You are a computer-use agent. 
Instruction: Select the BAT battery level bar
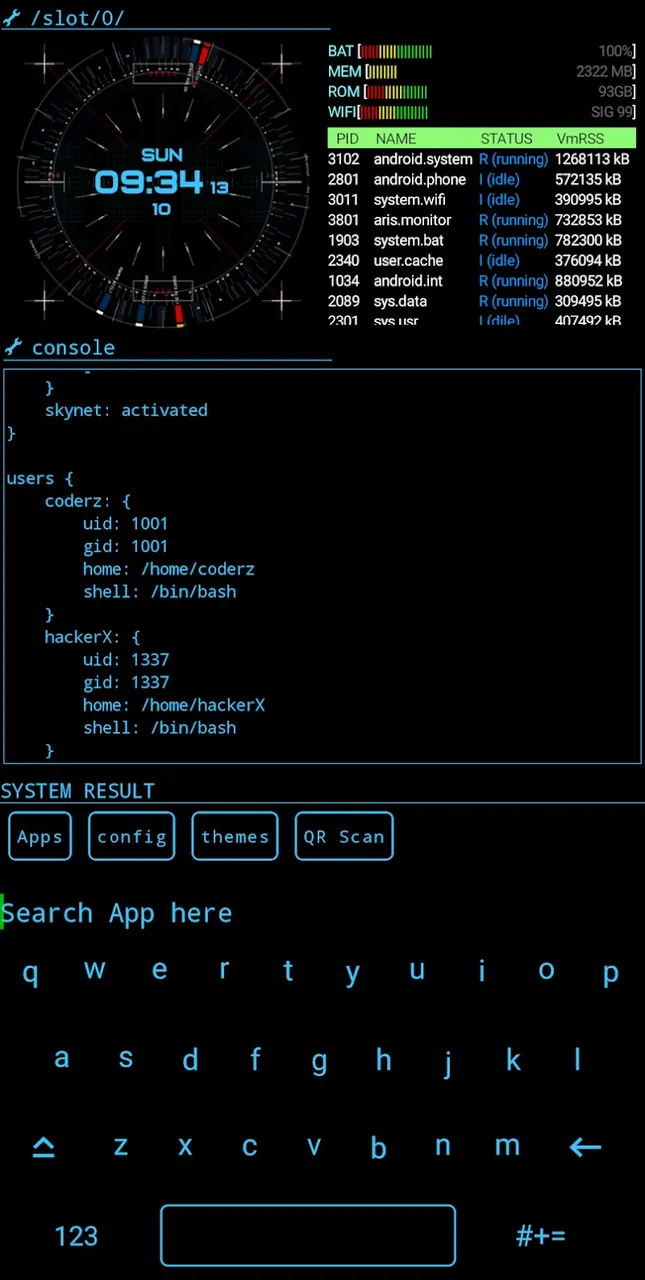[x=396, y=51]
